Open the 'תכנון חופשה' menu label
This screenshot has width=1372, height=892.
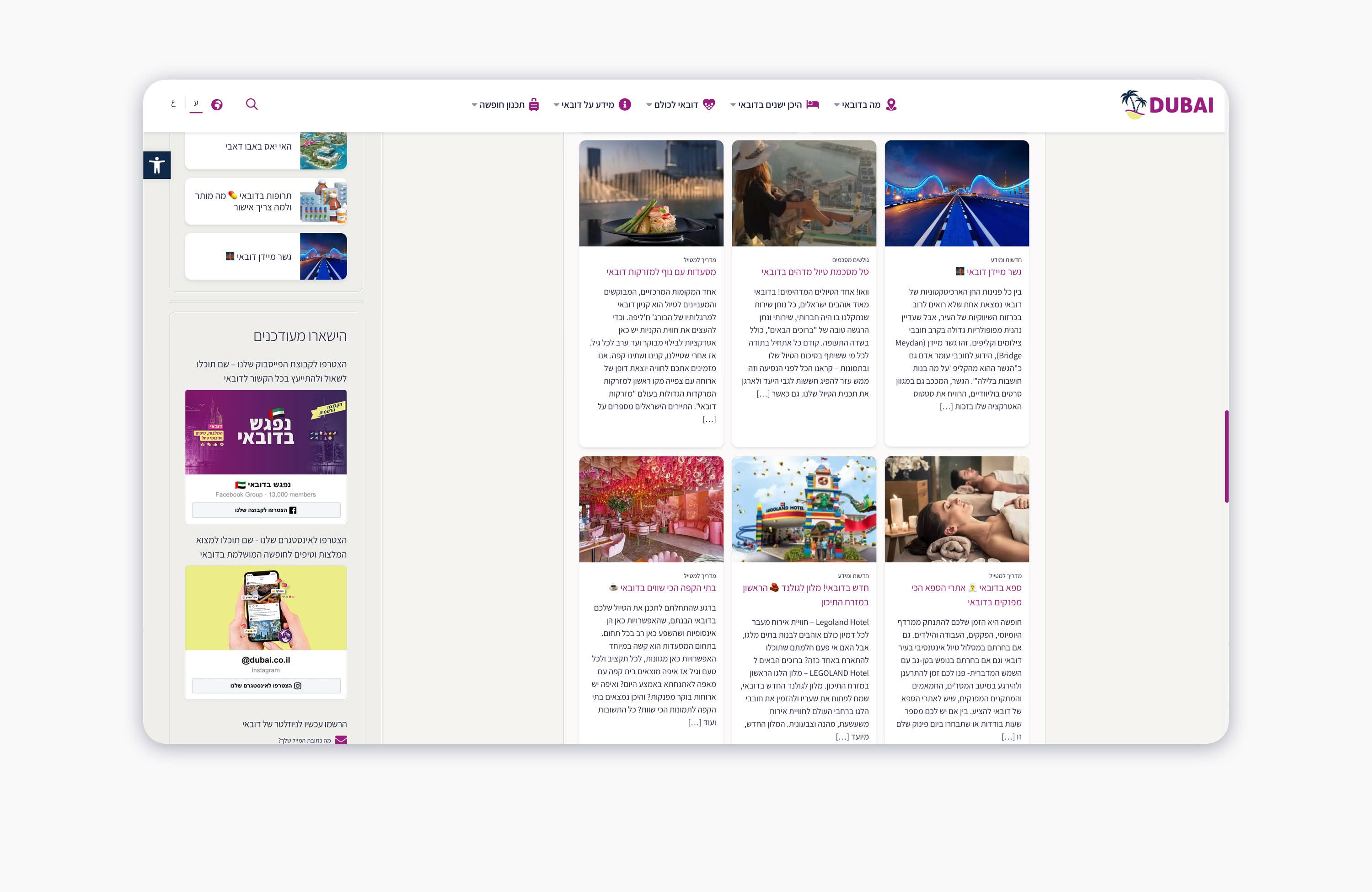pyautogui.click(x=502, y=104)
